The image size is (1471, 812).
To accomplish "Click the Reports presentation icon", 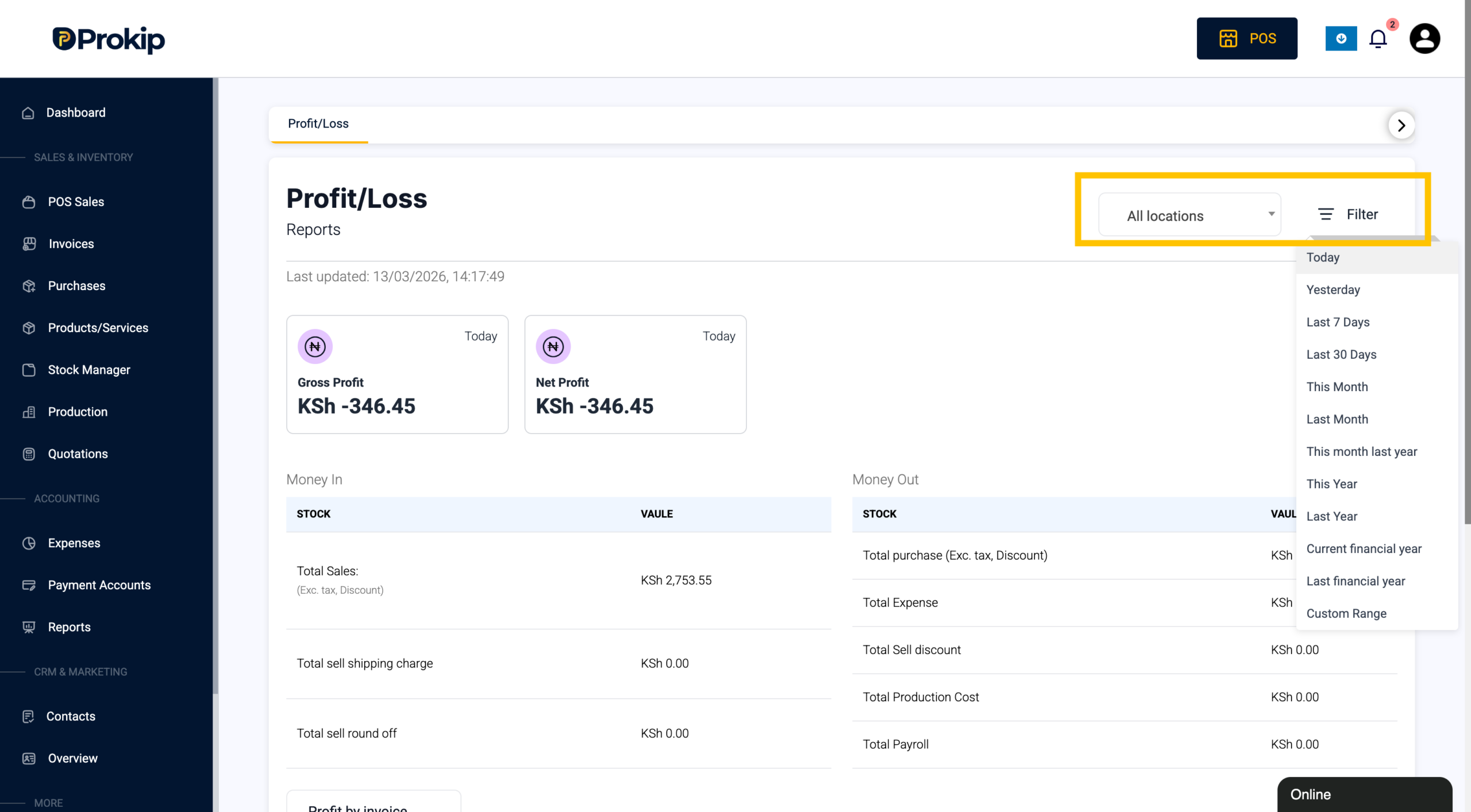I will [x=29, y=627].
